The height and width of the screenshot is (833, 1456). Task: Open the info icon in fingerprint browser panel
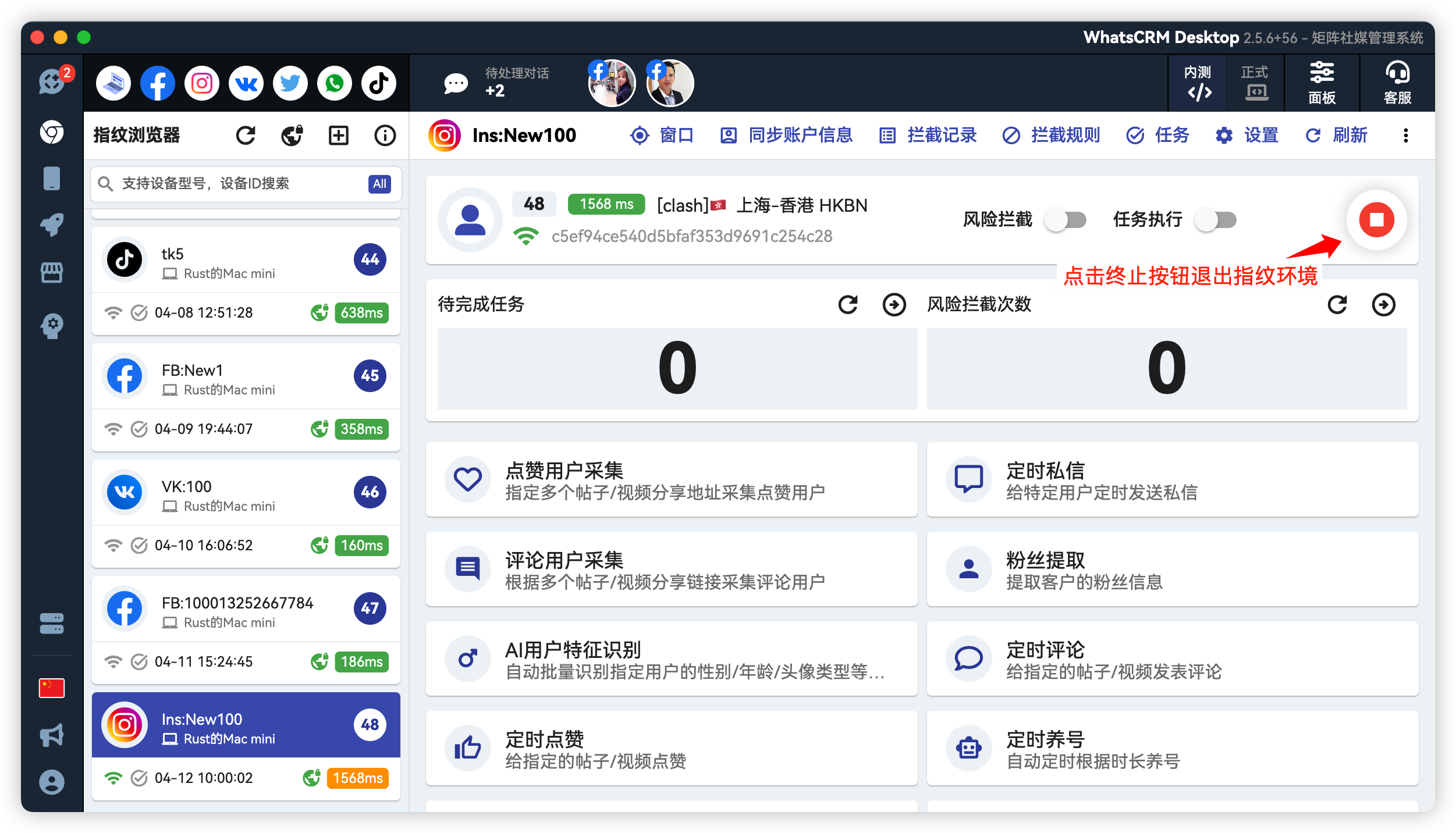(x=385, y=135)
